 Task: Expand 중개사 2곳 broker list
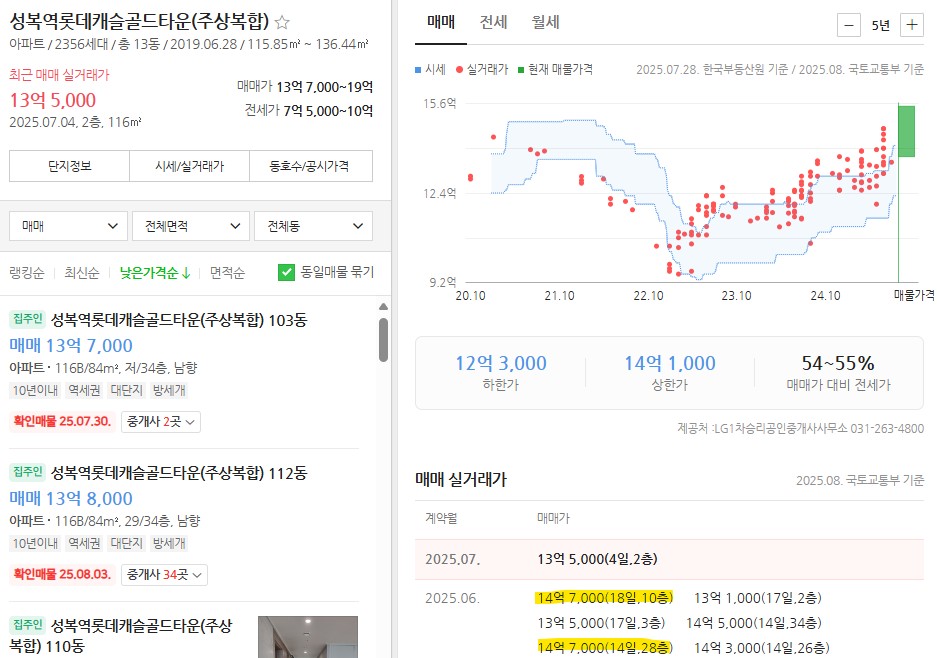click(x=161, y=421)
